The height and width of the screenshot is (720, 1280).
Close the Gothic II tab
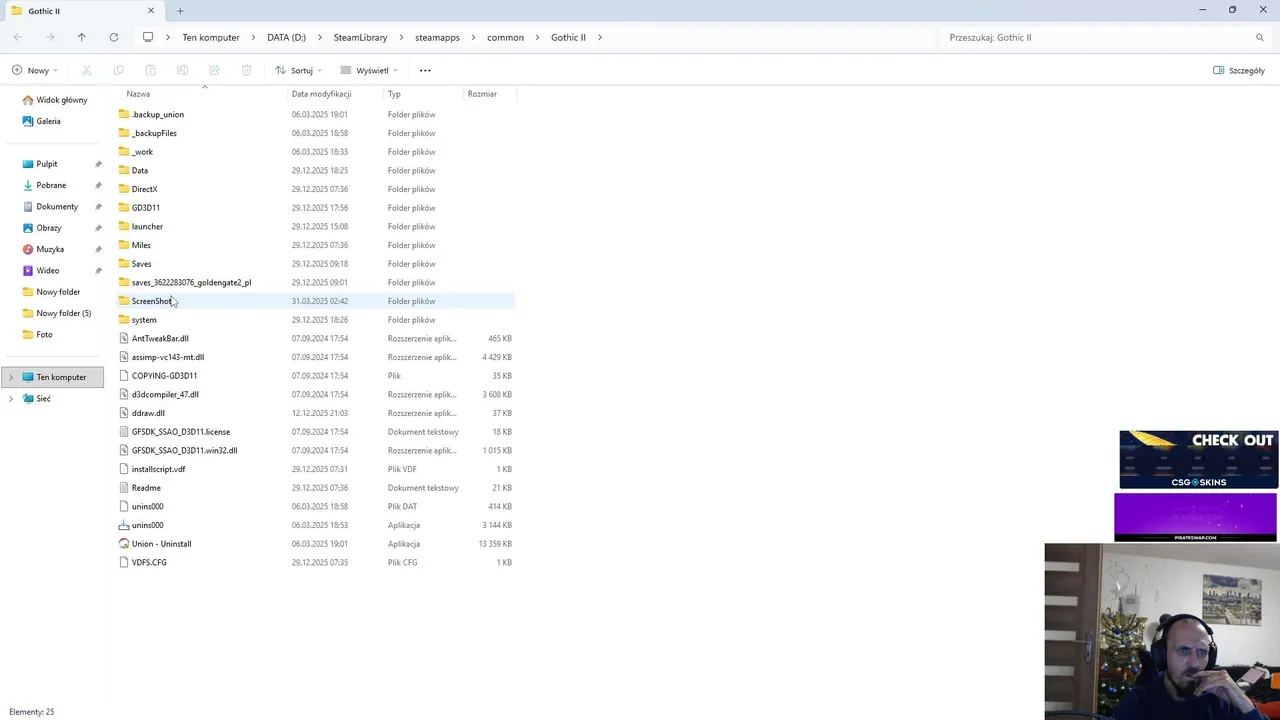click(x=151, y=11)
